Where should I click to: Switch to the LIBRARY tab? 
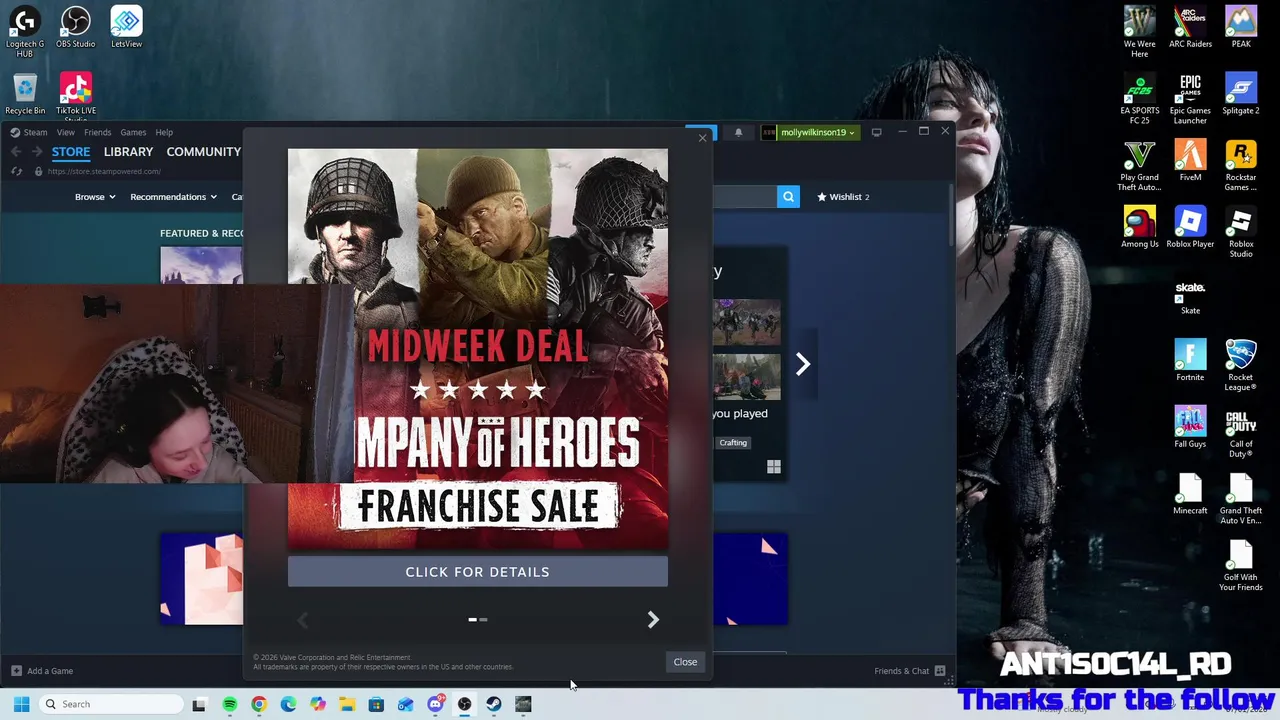click(x=128, y=152)
